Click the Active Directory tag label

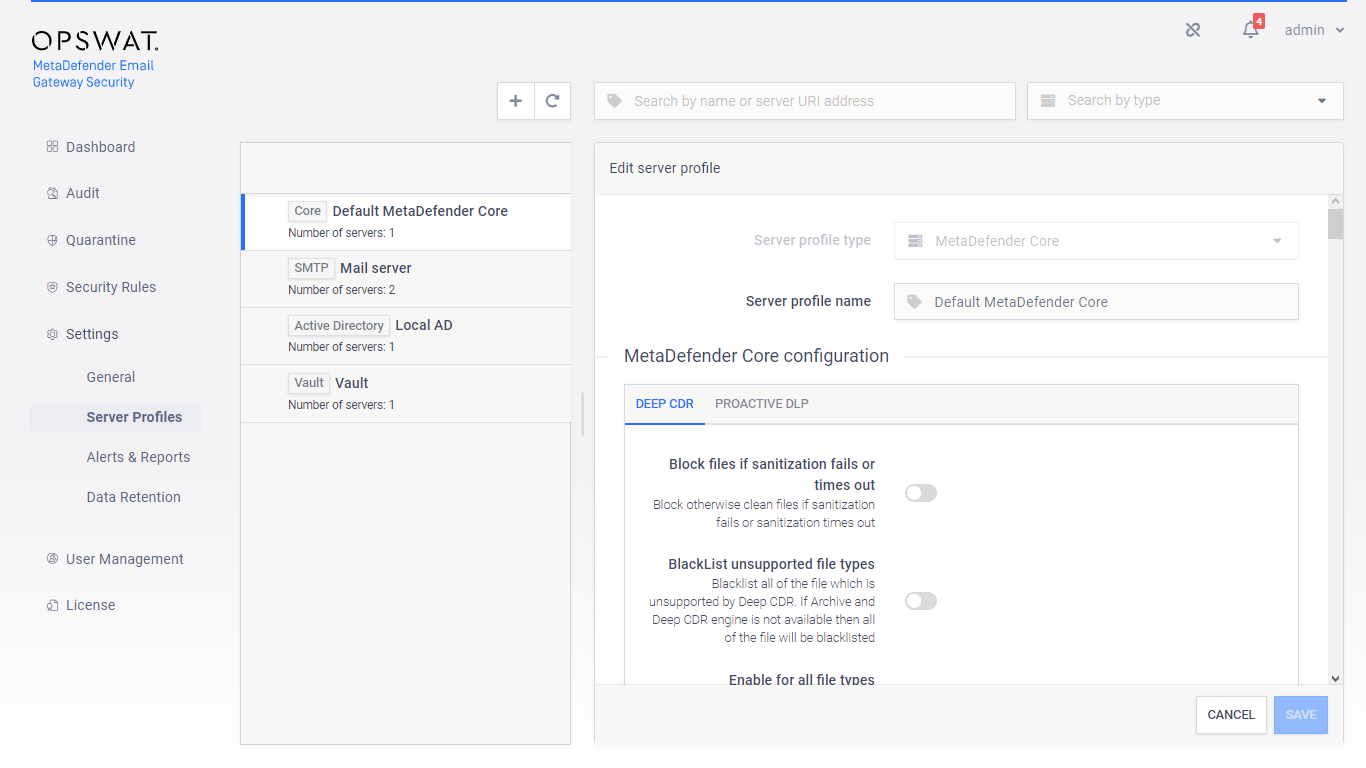pyautogui.click(x=339, y=325)
